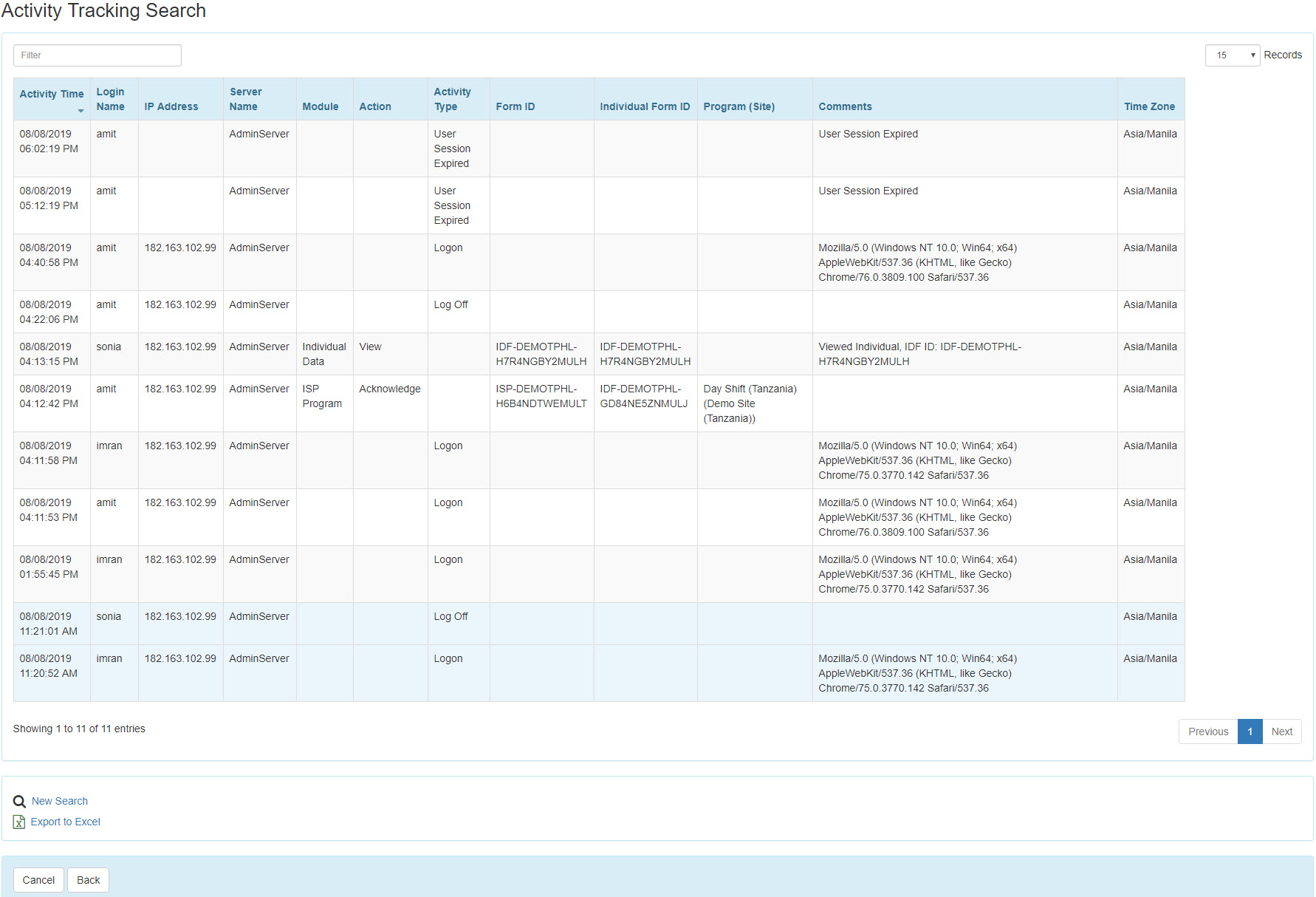This screenshot has height=897, width=1316.
Task: Sort by Form ID column header
Action: (x=542, y=99)
